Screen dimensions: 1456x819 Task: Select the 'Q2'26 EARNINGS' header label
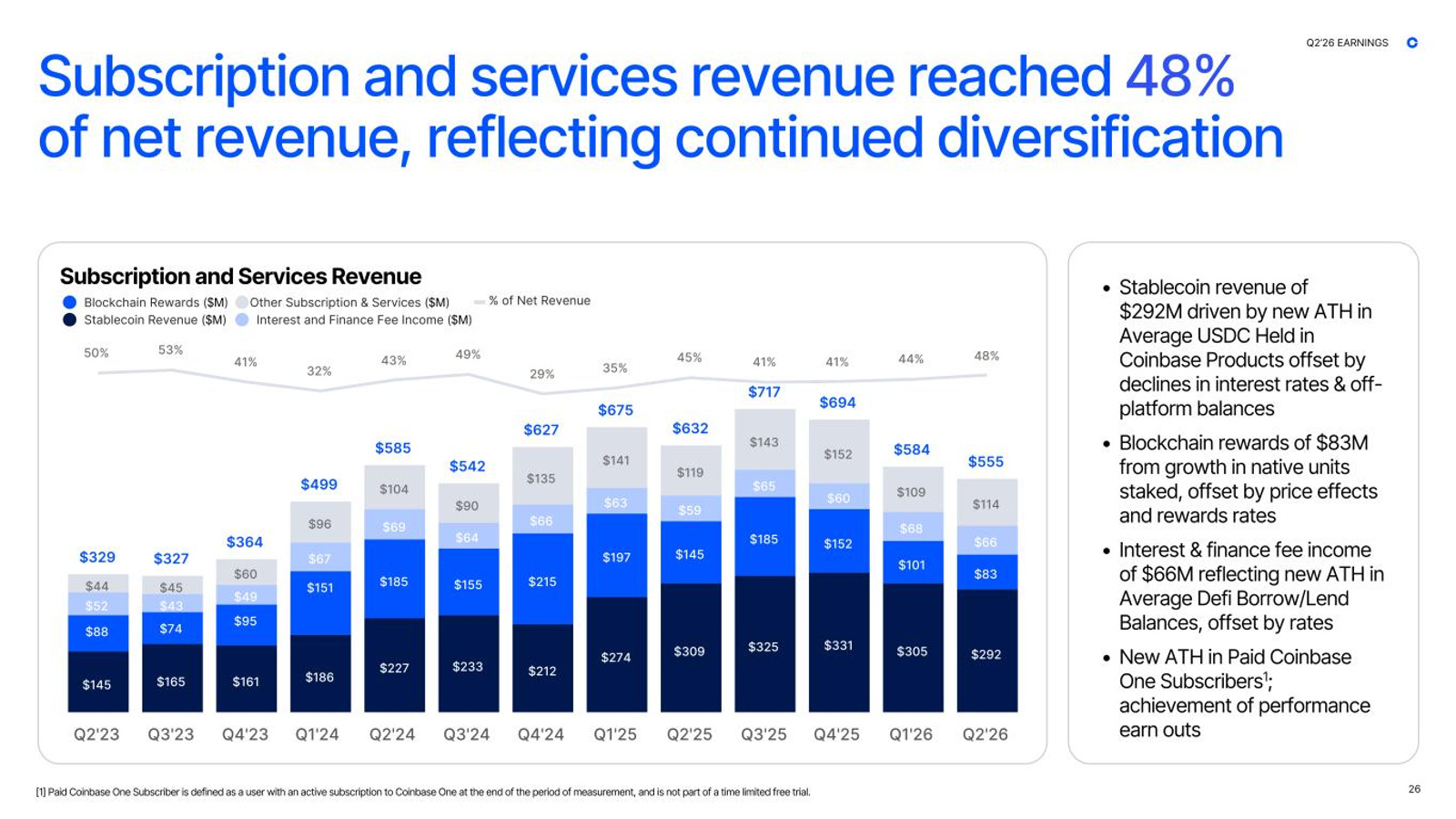1347,43
